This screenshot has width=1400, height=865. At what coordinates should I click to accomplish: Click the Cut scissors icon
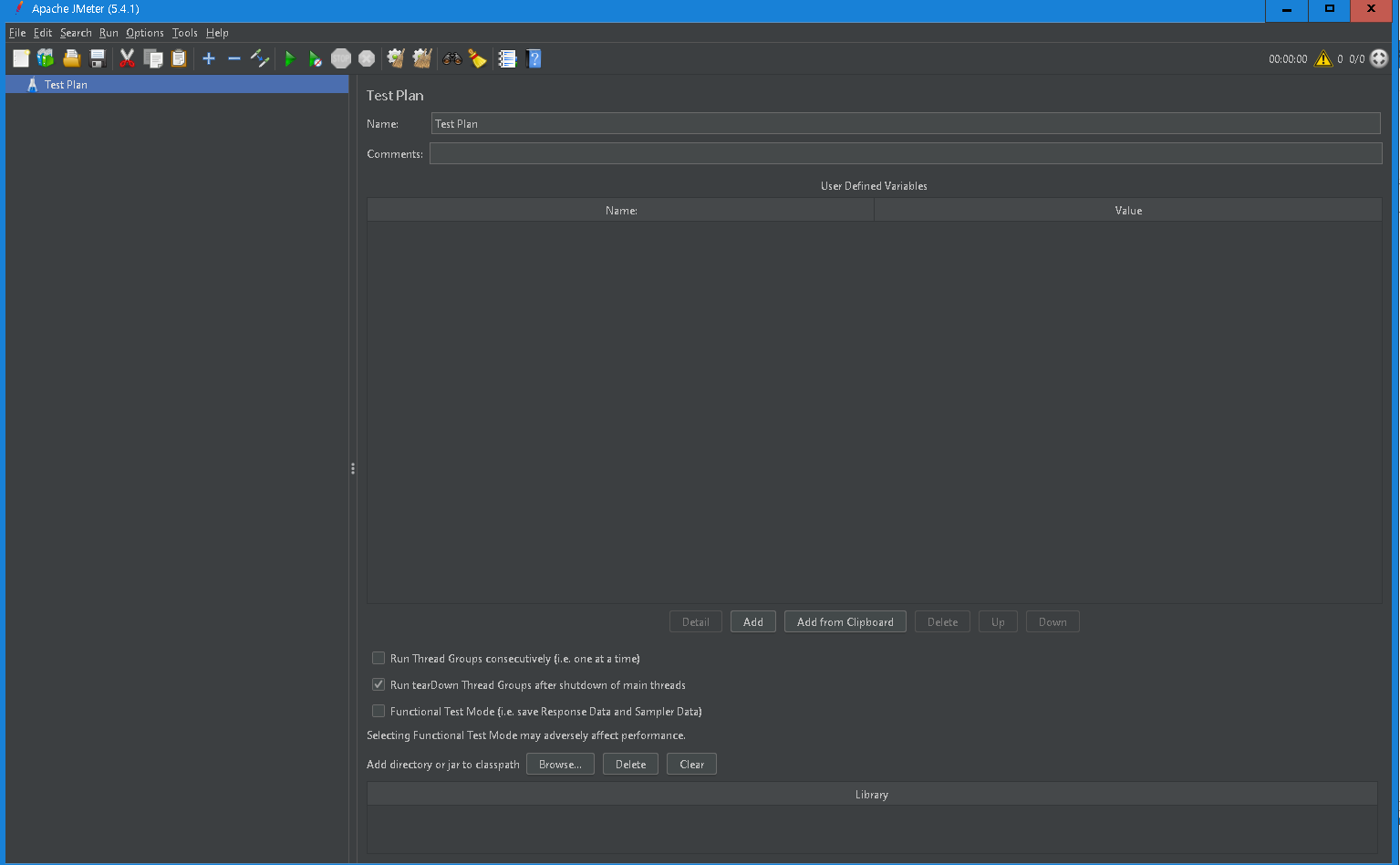point(127,58)
